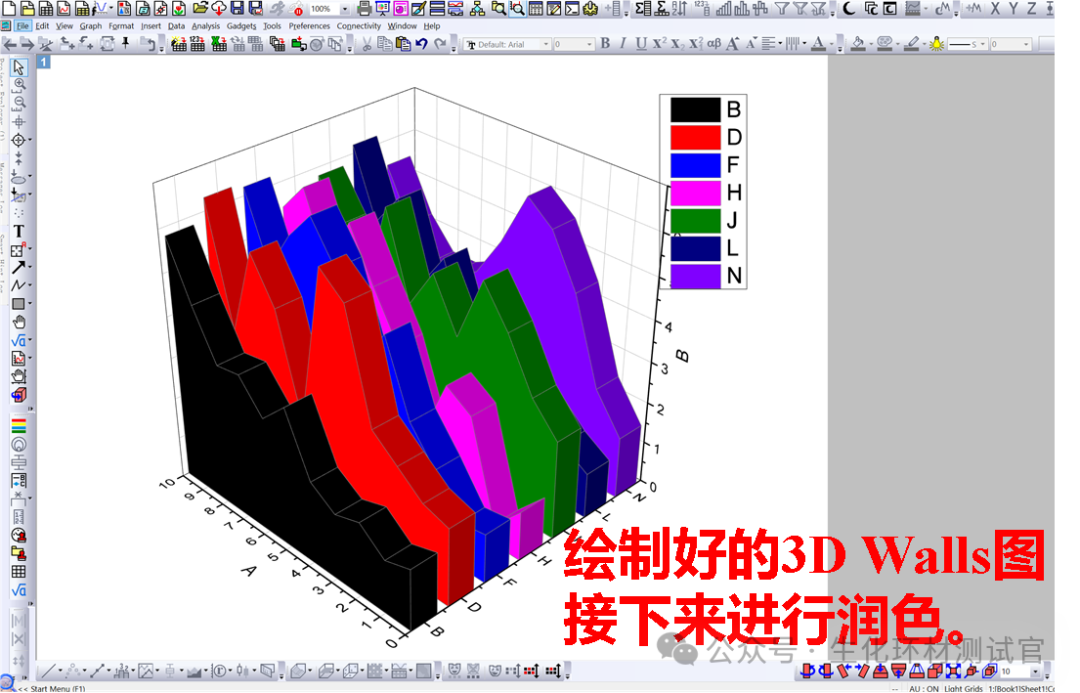Click the Dark Mode crescent moon icon
The width and height of the screenshot is (1080, 693).
tap(849, 9)
